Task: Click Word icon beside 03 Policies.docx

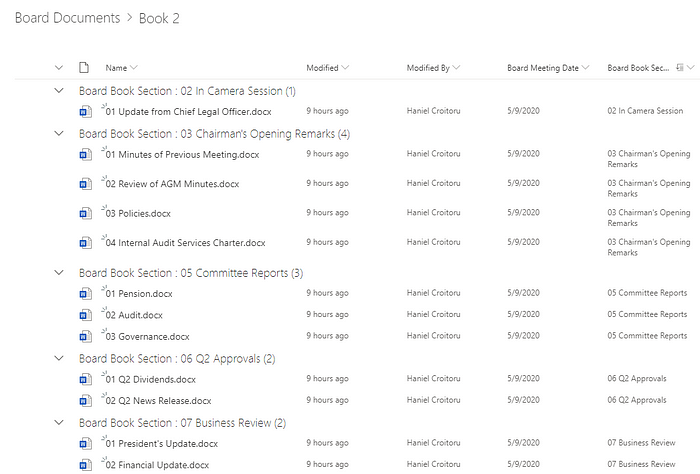Action: pyautogui.click(x=85, y=214)
